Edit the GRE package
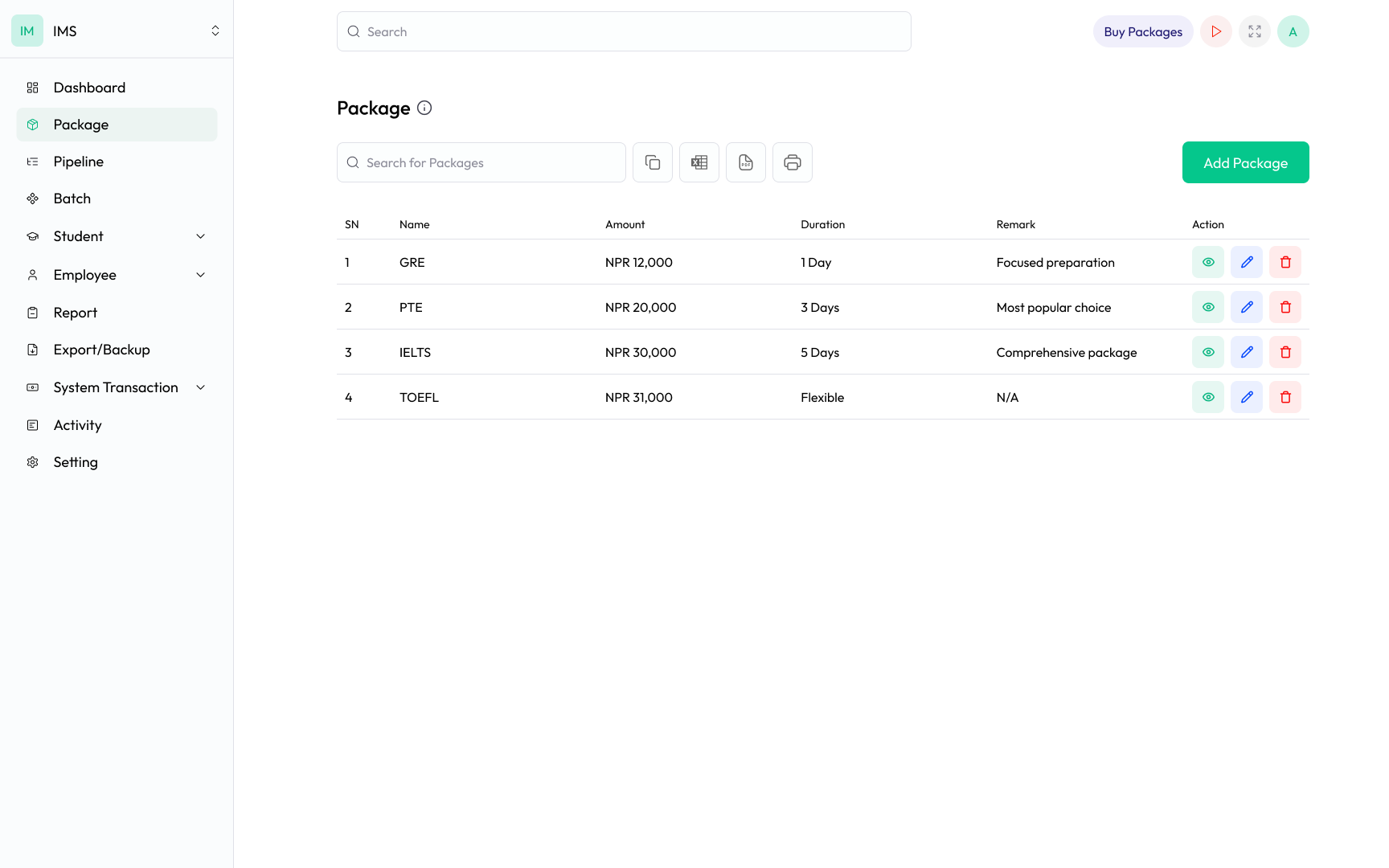 [x=1247, y=262]
